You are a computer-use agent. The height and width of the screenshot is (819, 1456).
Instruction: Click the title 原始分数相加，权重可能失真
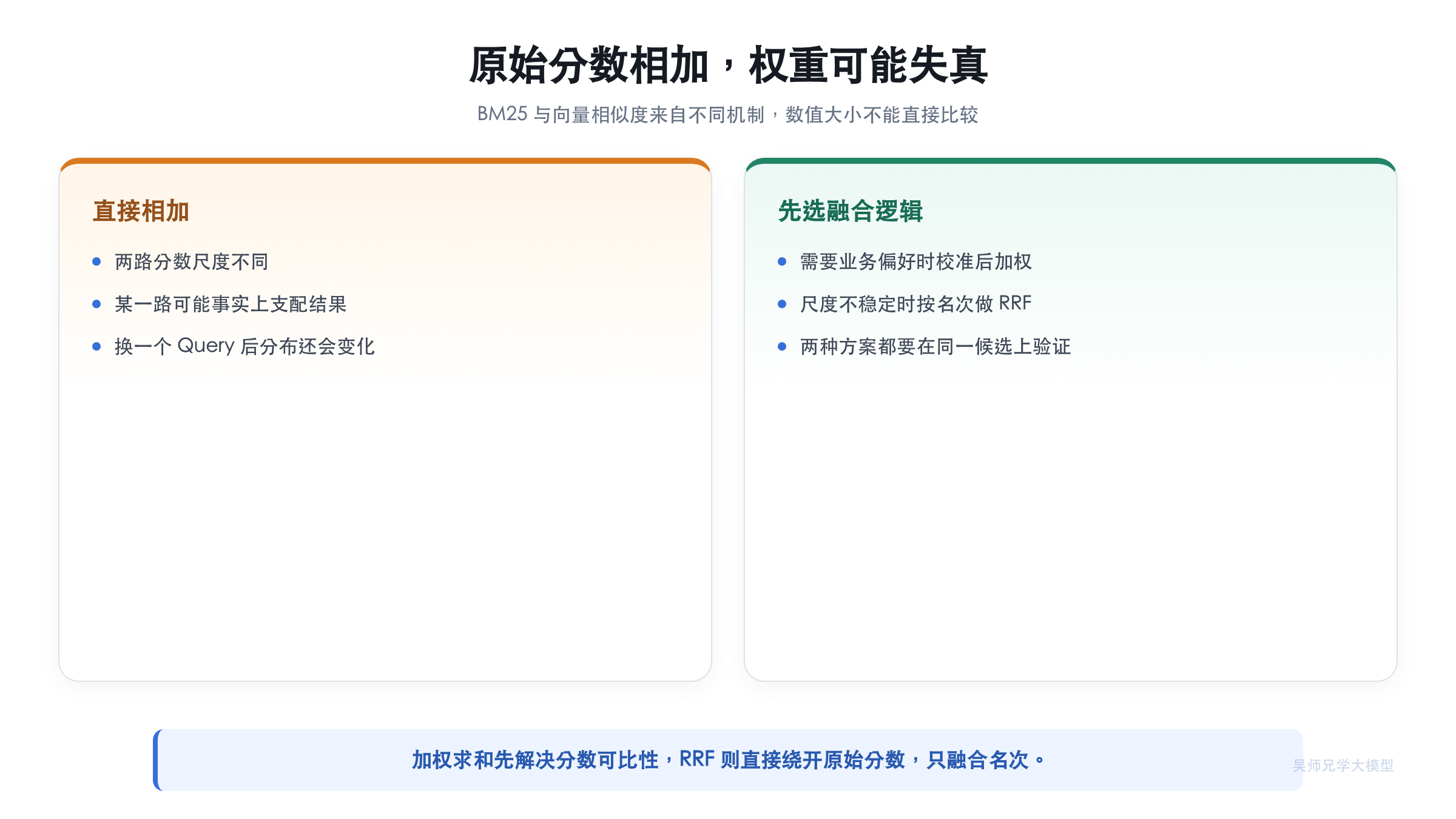pyautogui.click(x=728, y=65)
